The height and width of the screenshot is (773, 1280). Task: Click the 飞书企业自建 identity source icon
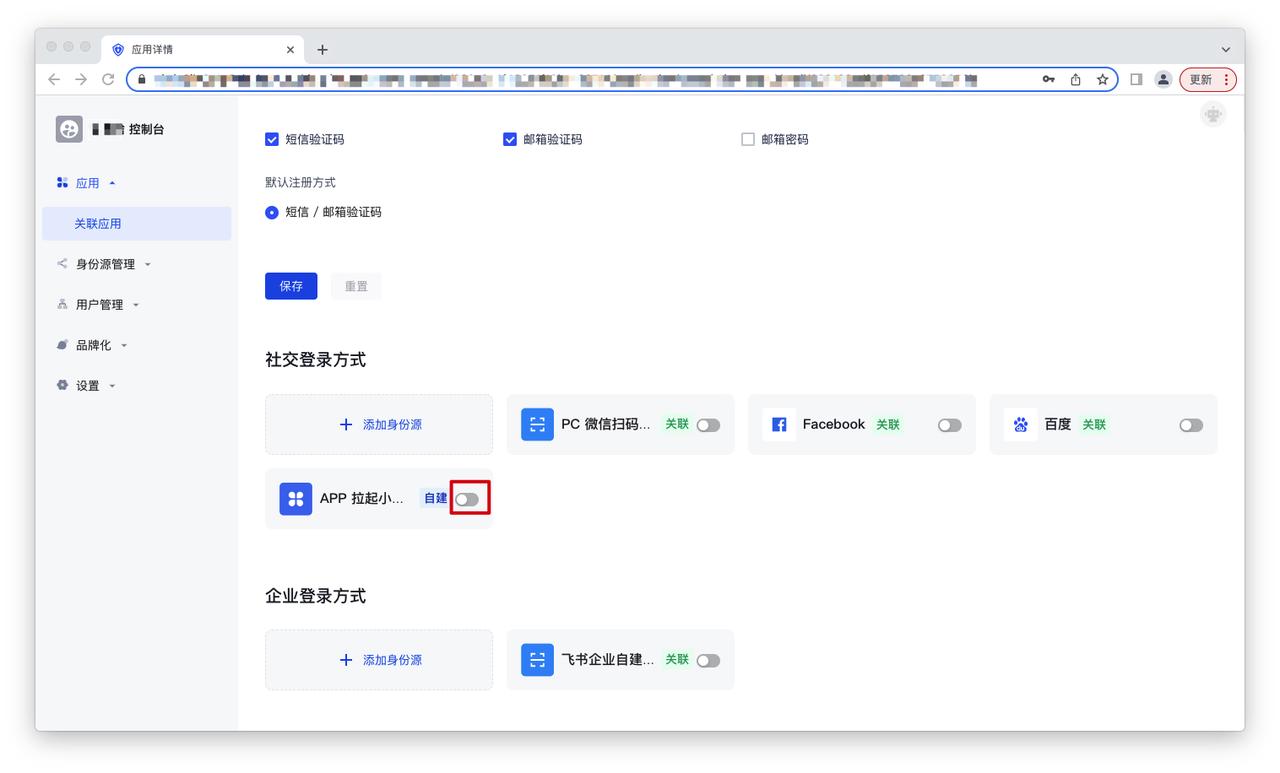coord(537,660)
